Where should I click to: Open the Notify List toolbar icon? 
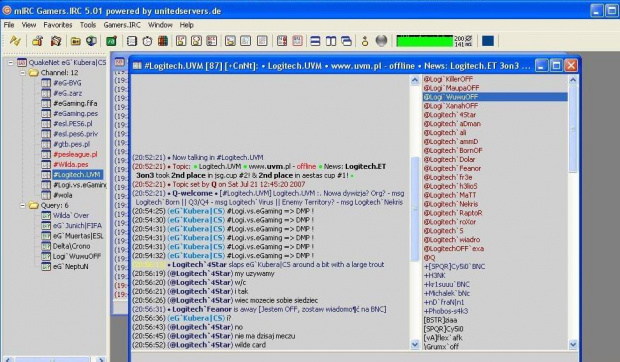262,41
